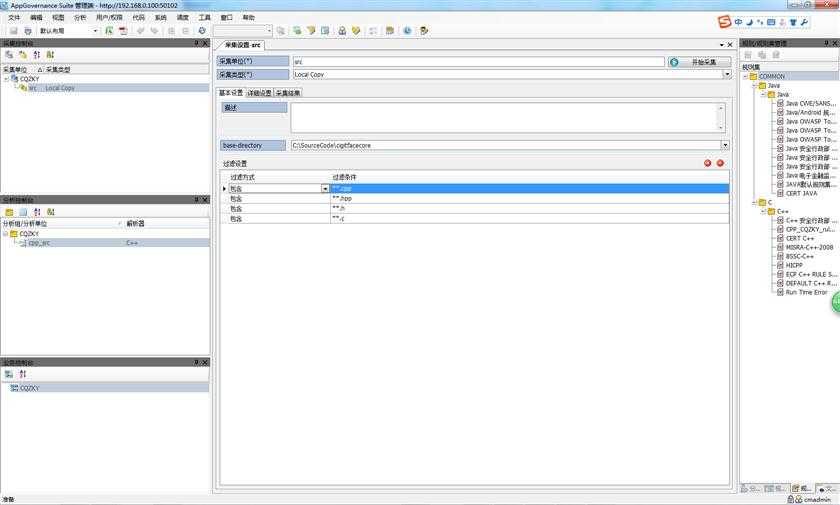
Task: Select CERT JAVA rule set
Action: 801,193
